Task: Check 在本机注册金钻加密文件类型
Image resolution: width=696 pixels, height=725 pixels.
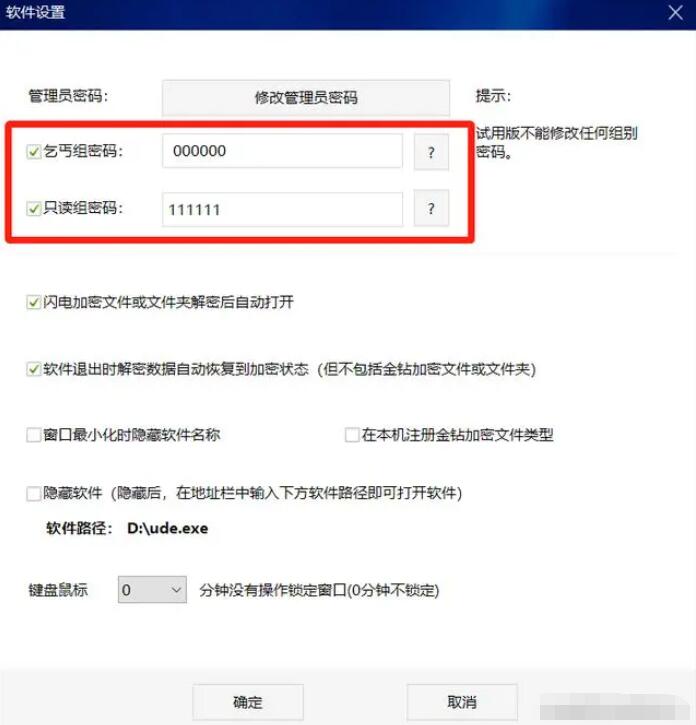Action: [x=352, y=435]
